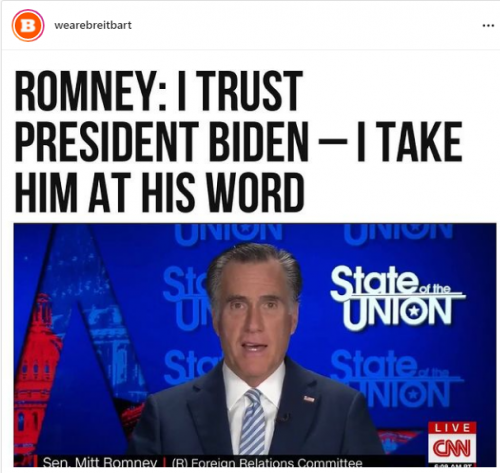Click the American flag lapel pin
500x473 pixels.
[309, 399]
